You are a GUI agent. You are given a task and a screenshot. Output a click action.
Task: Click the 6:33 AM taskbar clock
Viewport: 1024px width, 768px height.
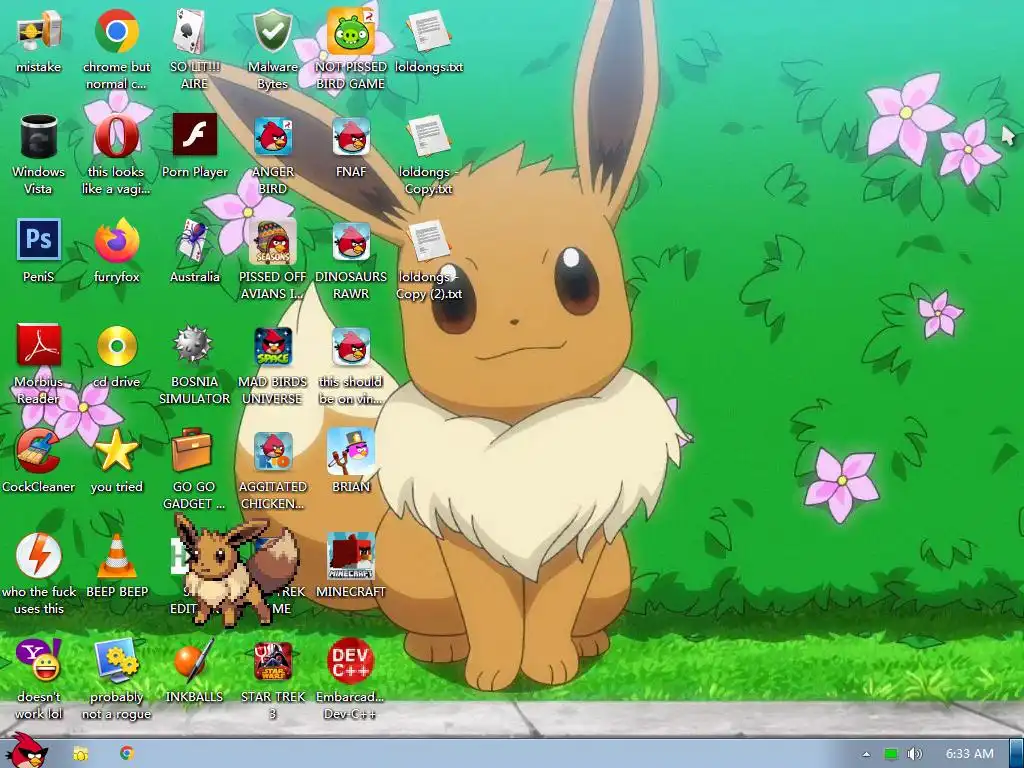pyautogui.click(x=970, y=754)
